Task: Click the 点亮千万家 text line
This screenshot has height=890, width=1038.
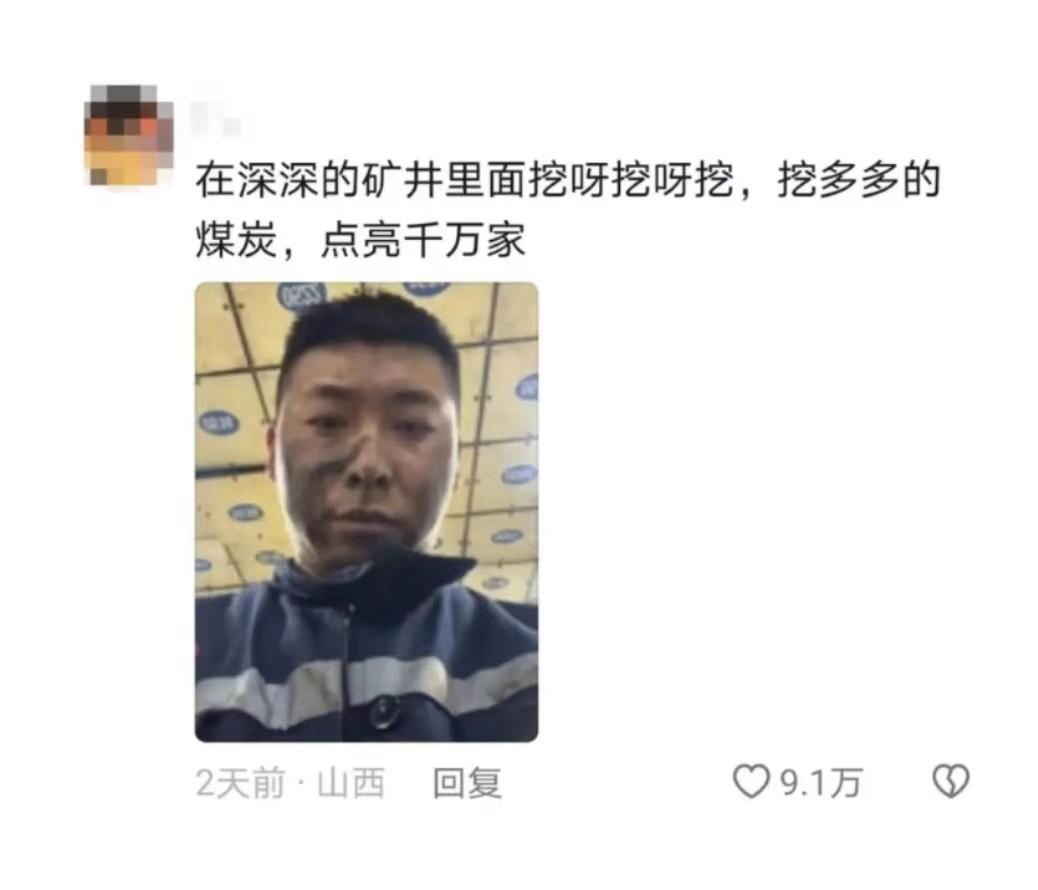Action: click(424, 240)
